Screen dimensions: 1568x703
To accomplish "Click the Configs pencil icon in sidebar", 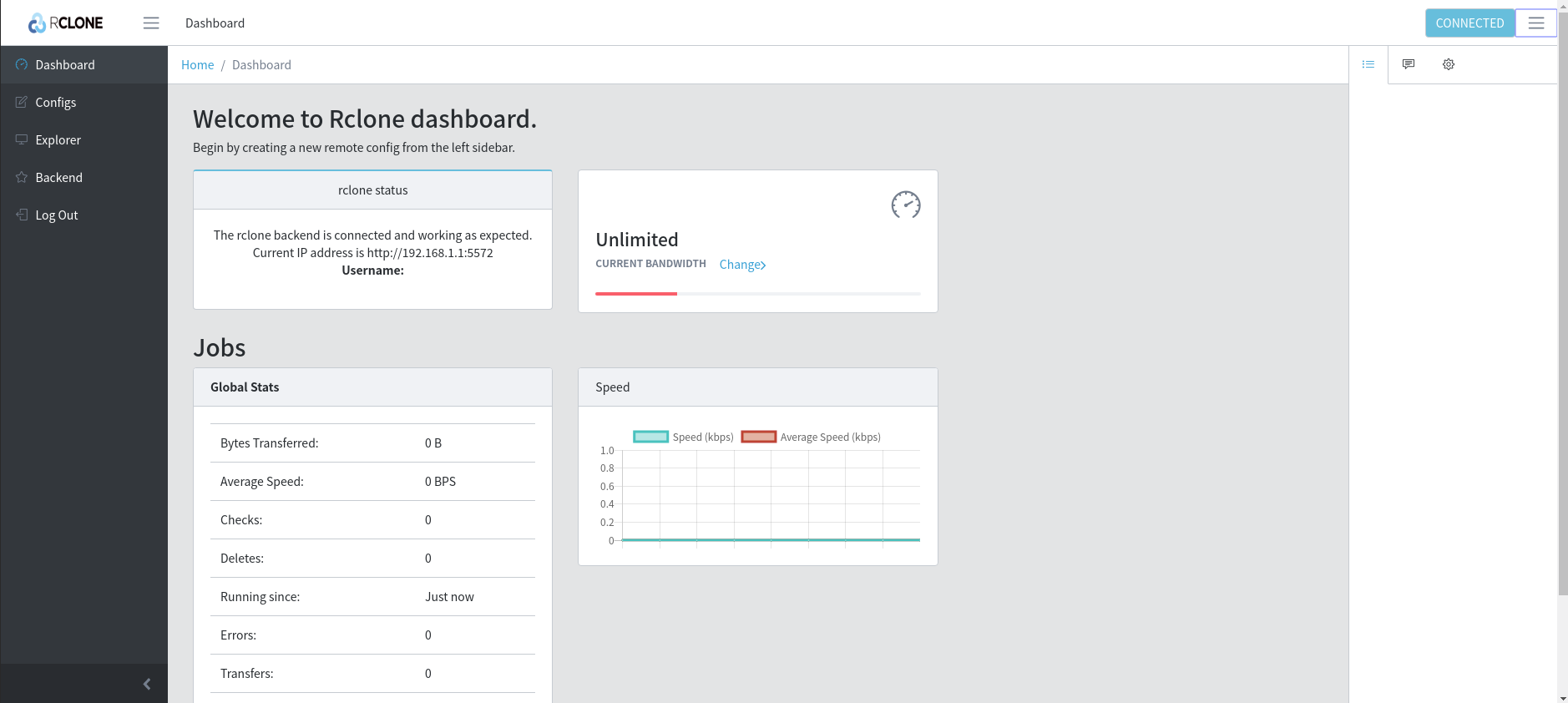I will pos(22,102).
